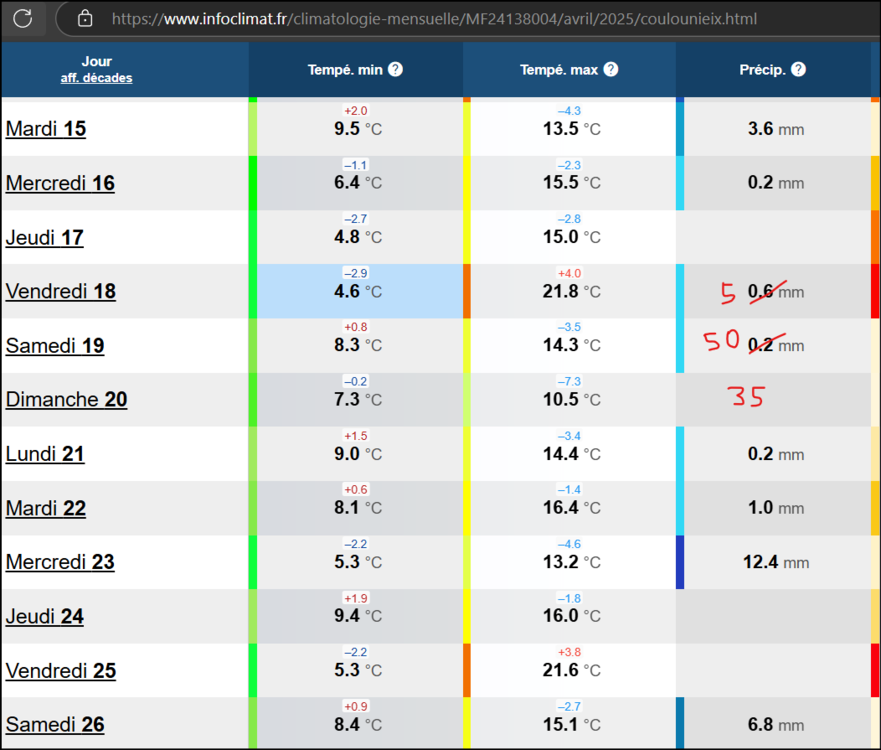Image resolution: width=881 pixels, height=750 pixels.
Task: Select 16.4 °C max temperature cell
Action: (571, 508)
